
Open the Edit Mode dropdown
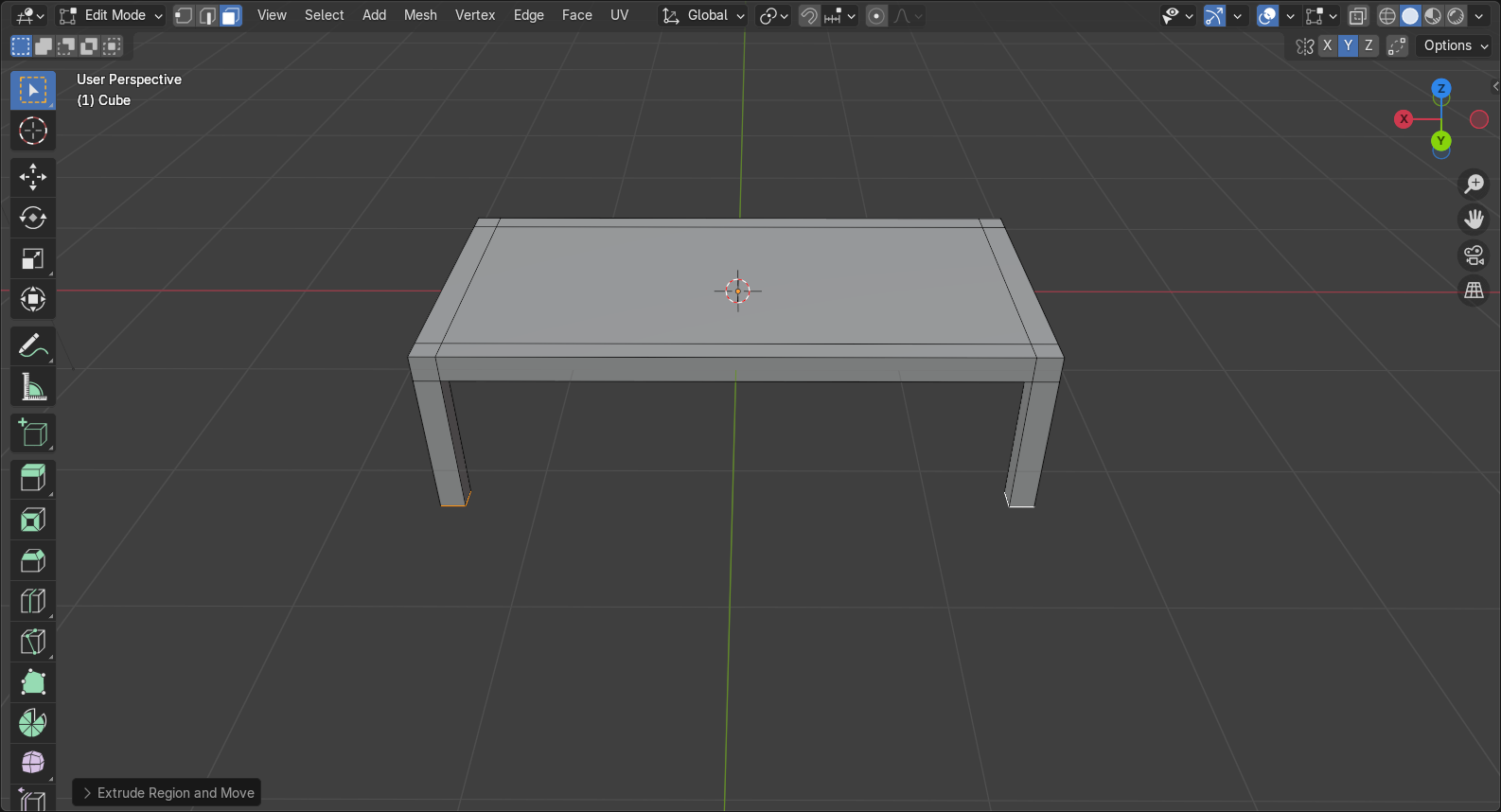coord(111,15)
